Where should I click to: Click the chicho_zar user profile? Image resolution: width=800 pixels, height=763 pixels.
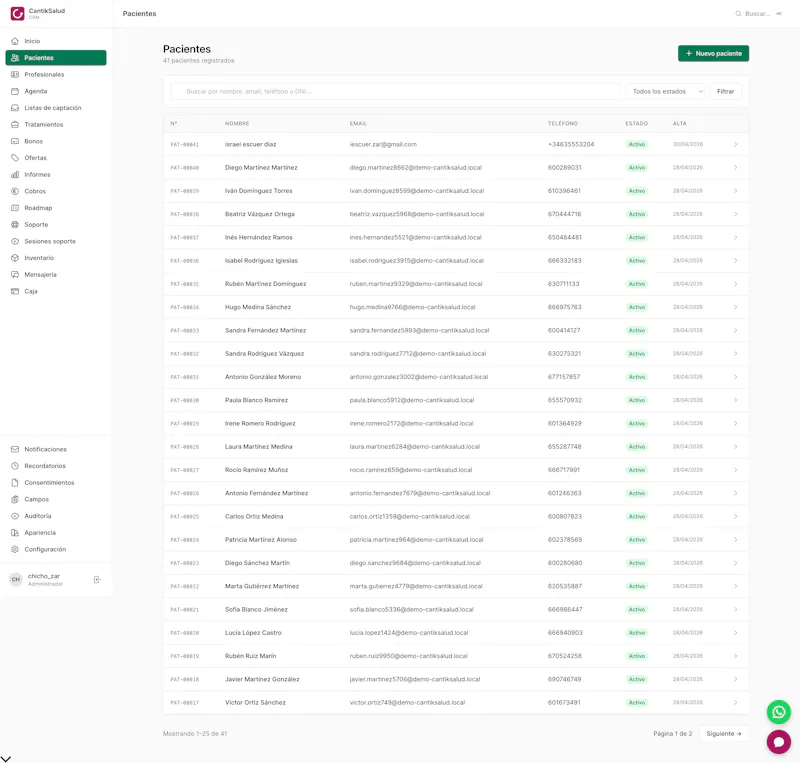[x=46, y=579]
